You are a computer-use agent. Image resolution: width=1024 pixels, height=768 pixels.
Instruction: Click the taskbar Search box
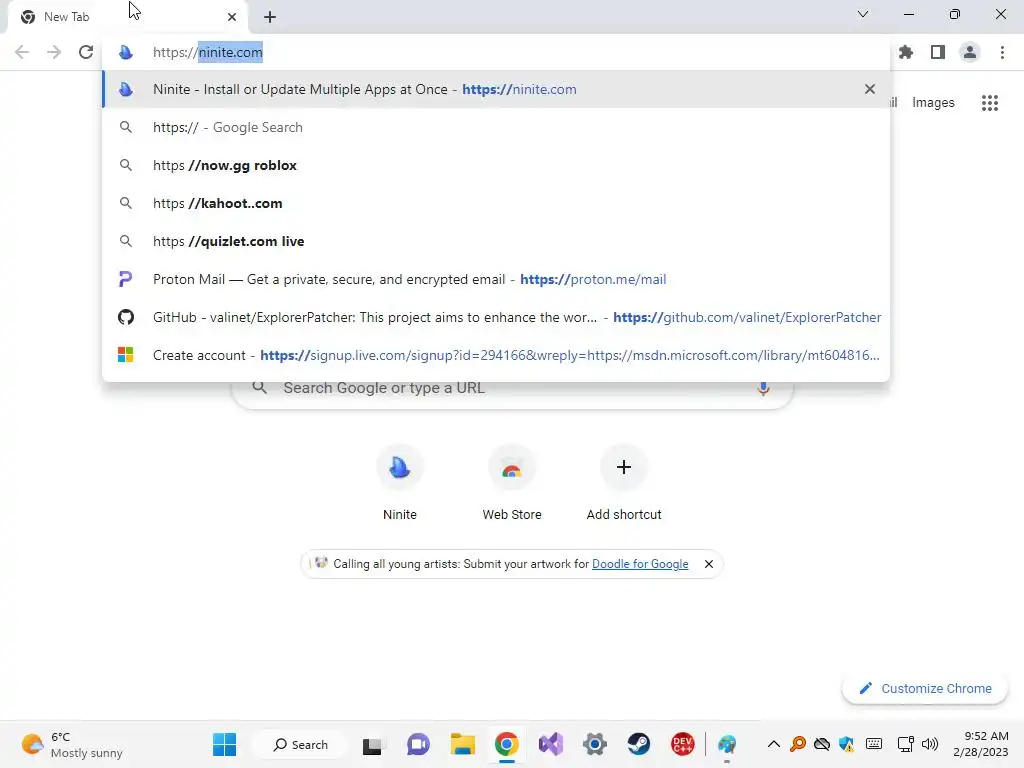click(x=300, y=744)
